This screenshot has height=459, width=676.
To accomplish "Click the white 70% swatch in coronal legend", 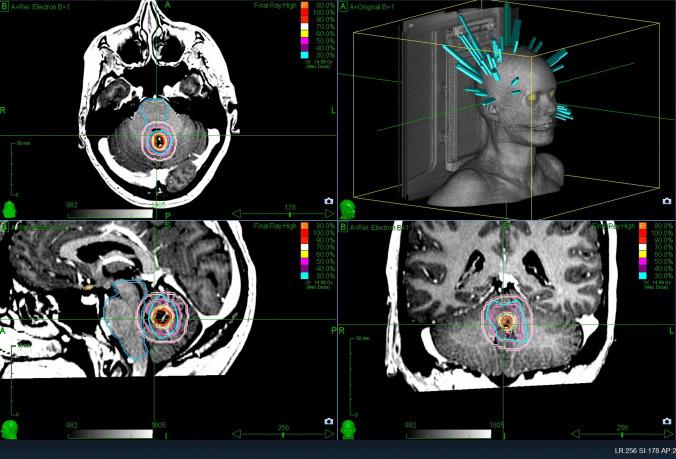I will point(642,247).
